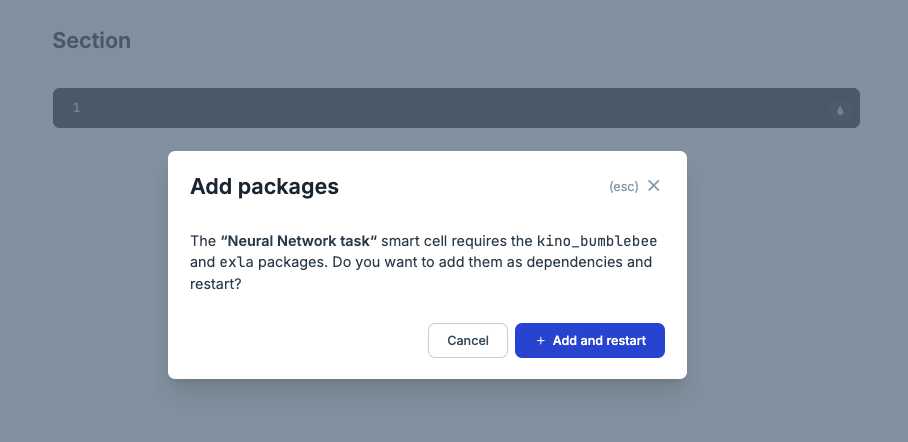Click the plus icon in the restart button

tap(541, 341)
